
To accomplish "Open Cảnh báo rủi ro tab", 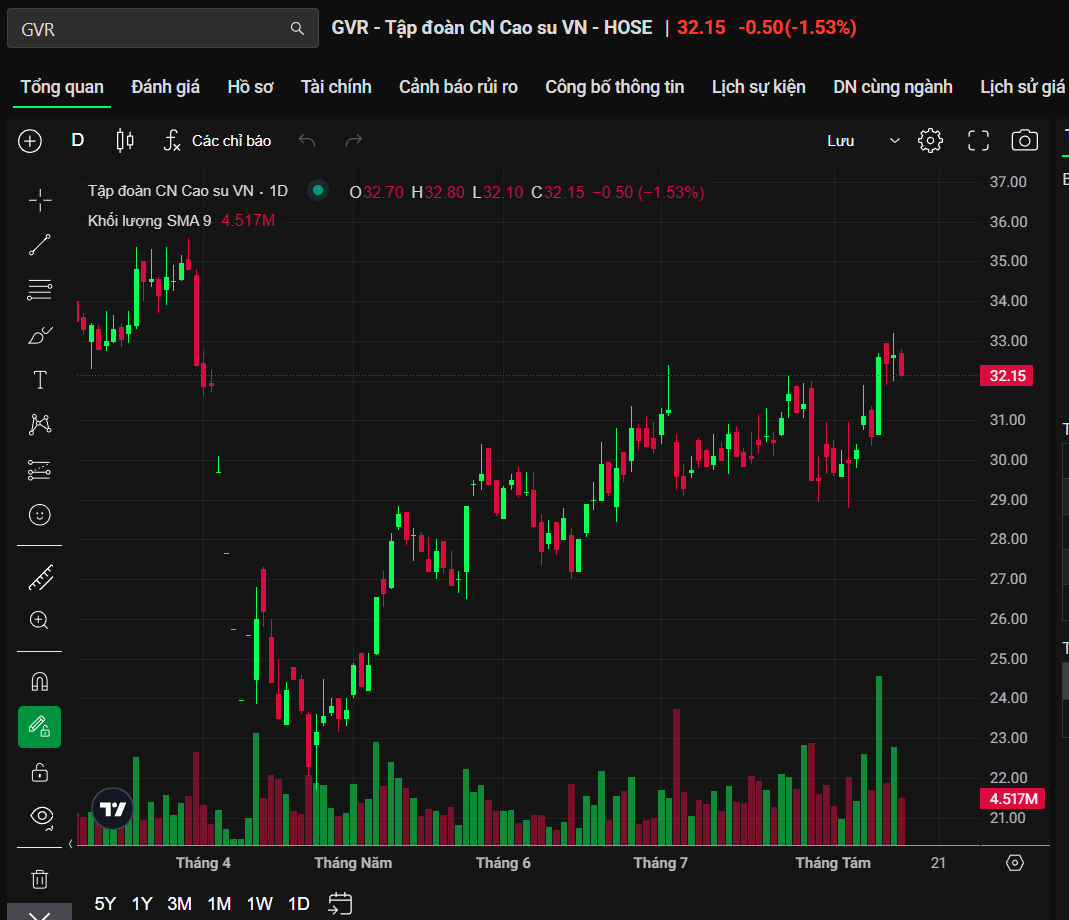I will [x=458, y=87].
